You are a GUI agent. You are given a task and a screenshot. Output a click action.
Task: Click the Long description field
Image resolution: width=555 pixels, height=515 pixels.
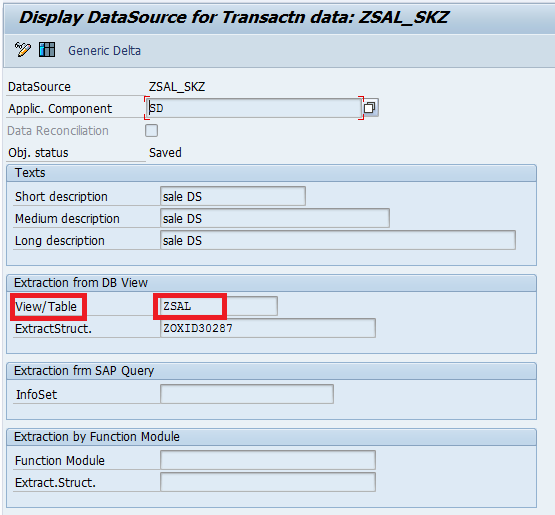[338, 240]
